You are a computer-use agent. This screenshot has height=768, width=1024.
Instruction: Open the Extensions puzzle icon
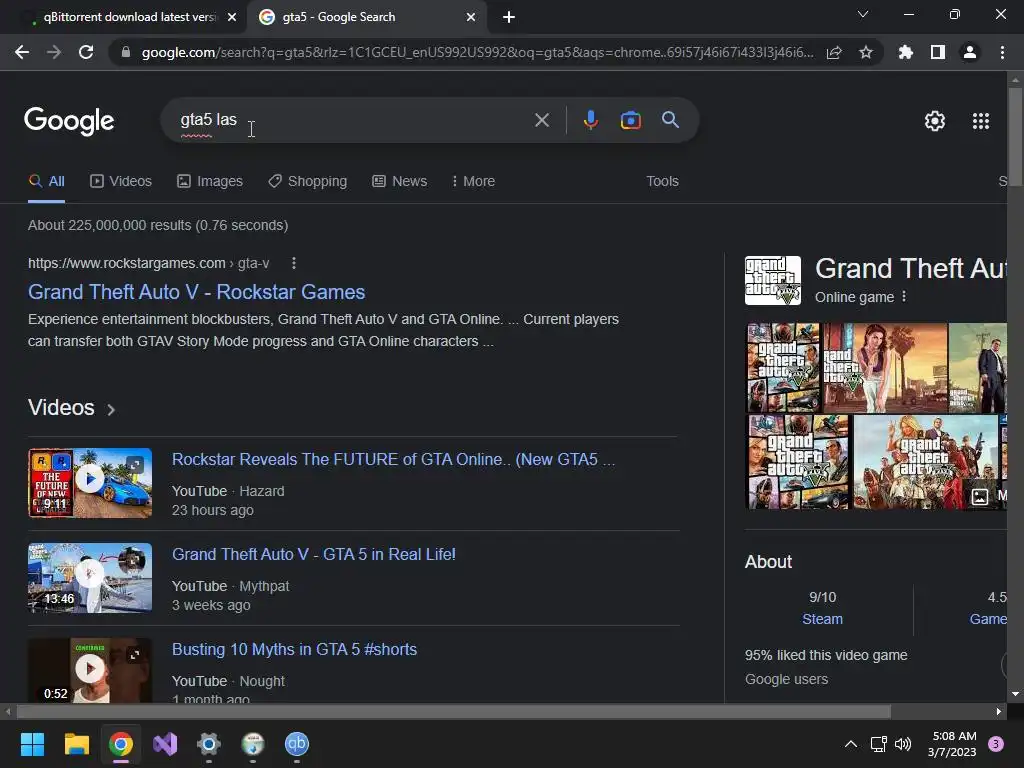(906, 52)
